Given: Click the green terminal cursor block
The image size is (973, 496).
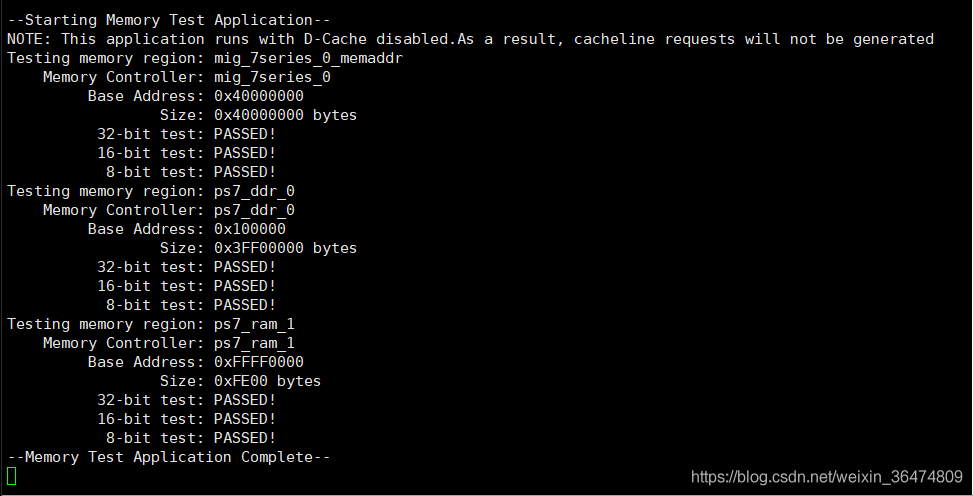Looking at the screenshot, I should (11, 476).
